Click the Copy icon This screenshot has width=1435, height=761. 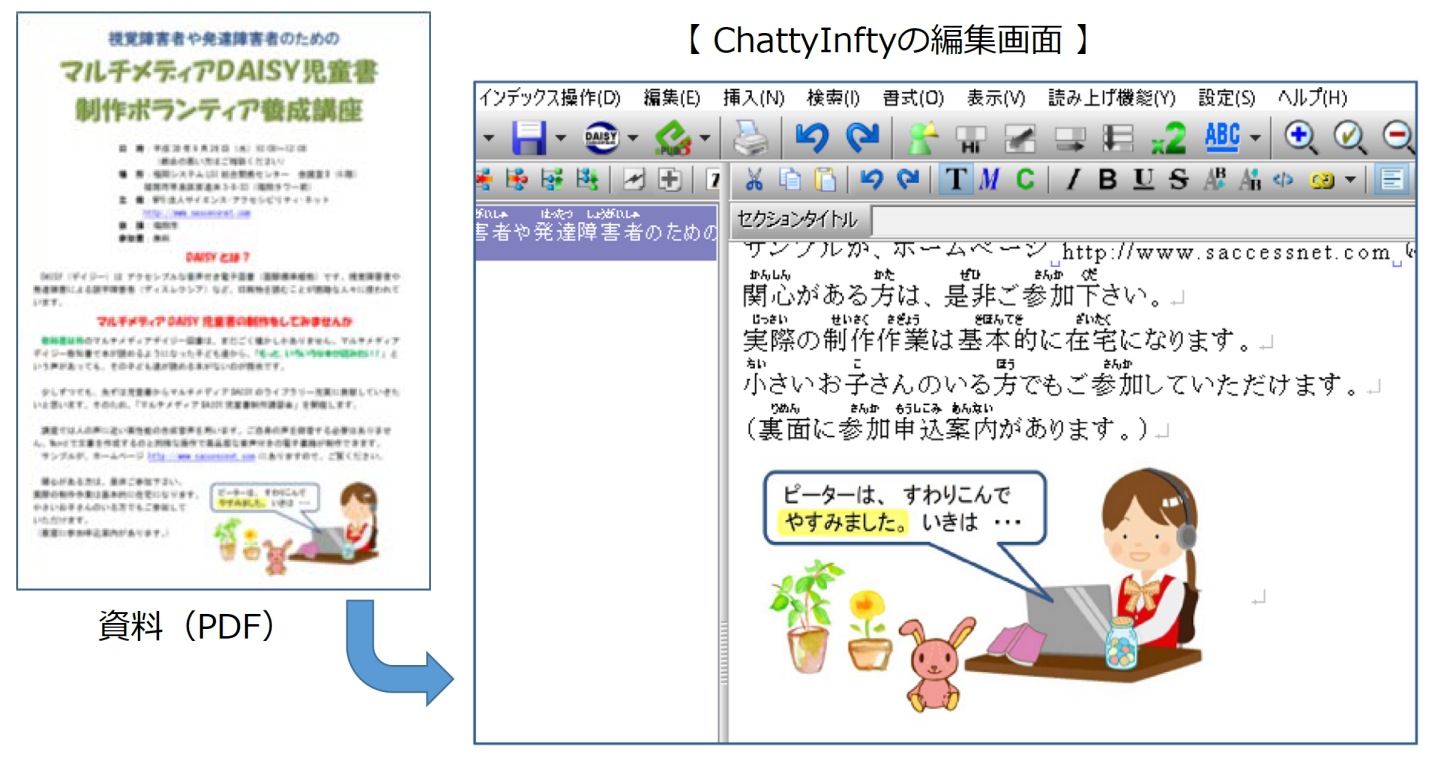(x=790, y=180)
